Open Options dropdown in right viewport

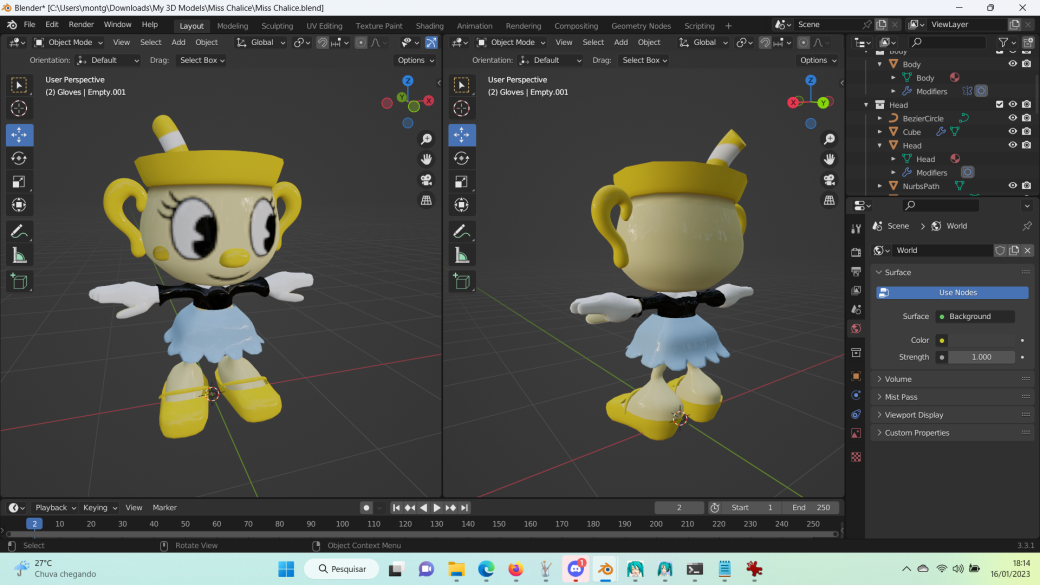coord(818,60)
